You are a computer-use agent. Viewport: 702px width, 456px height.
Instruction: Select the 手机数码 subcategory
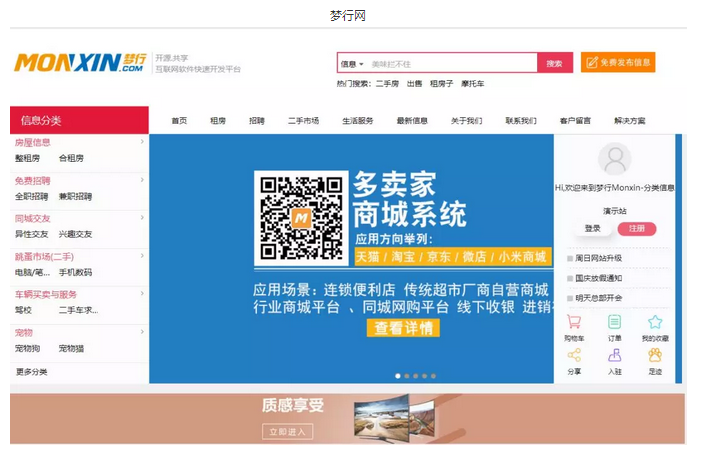click(75, 273)
